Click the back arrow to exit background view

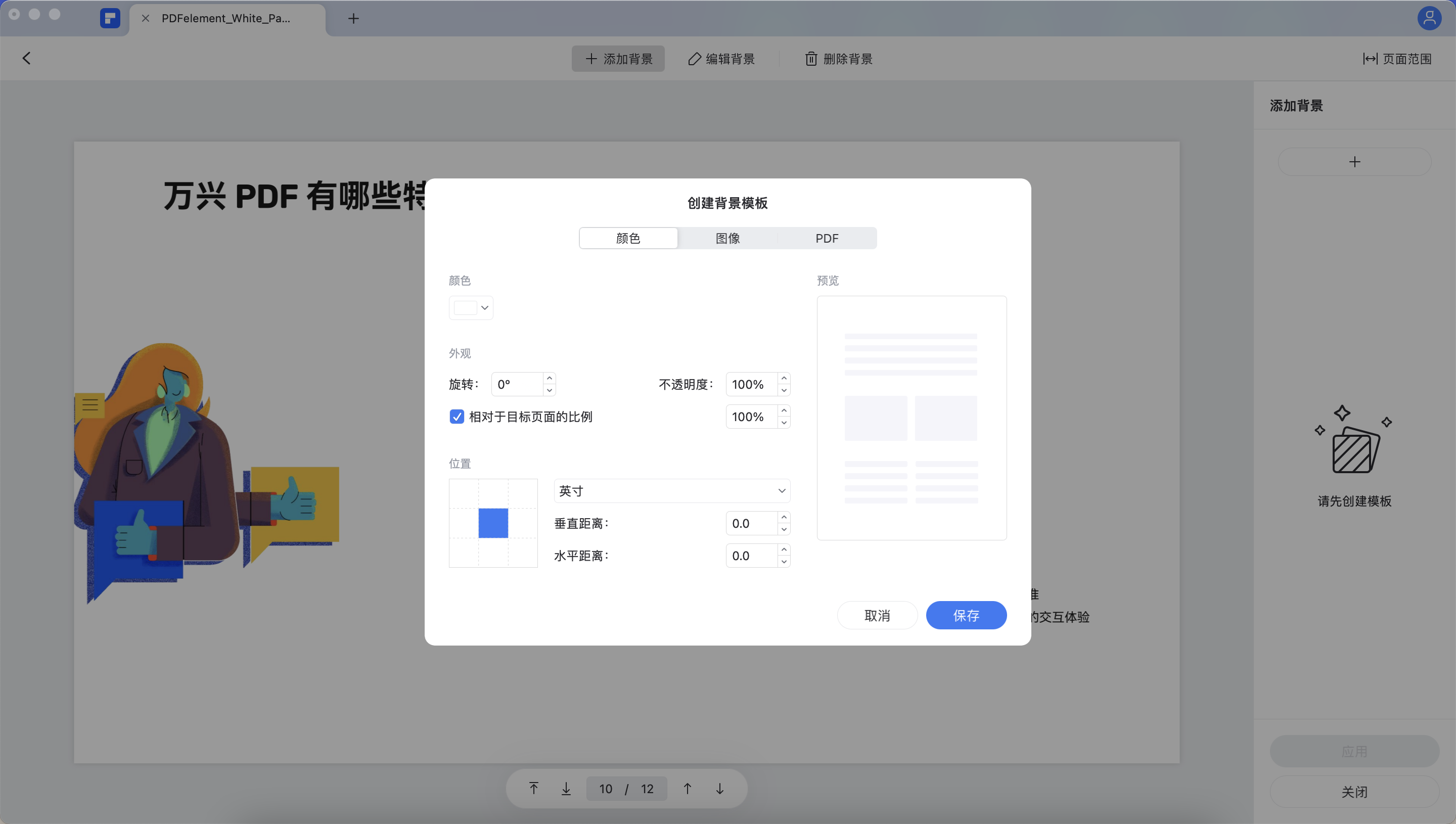tap(26, 58)
